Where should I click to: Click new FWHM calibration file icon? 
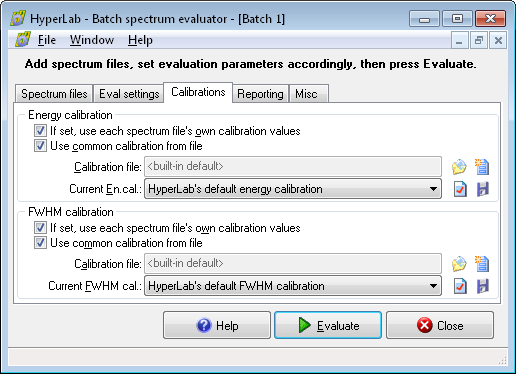pyautogui.click(x=482, y=264)
